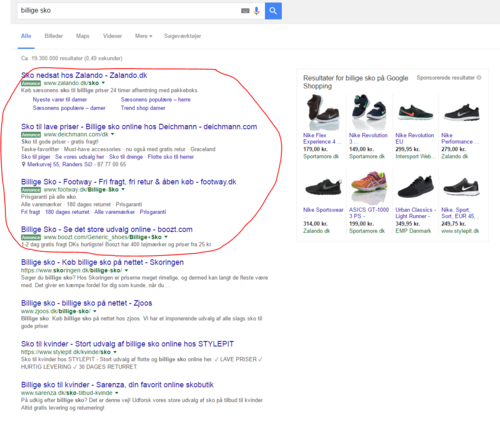500x421 pixels.
Task: Open Sarenza Billige sko til kvinder result
Action: (117, 385)
